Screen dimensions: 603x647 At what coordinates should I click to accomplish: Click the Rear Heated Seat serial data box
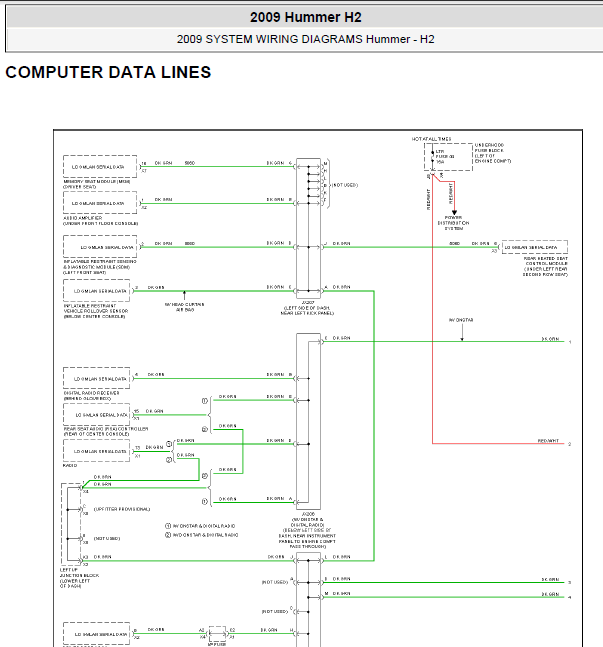pos(534,247)
